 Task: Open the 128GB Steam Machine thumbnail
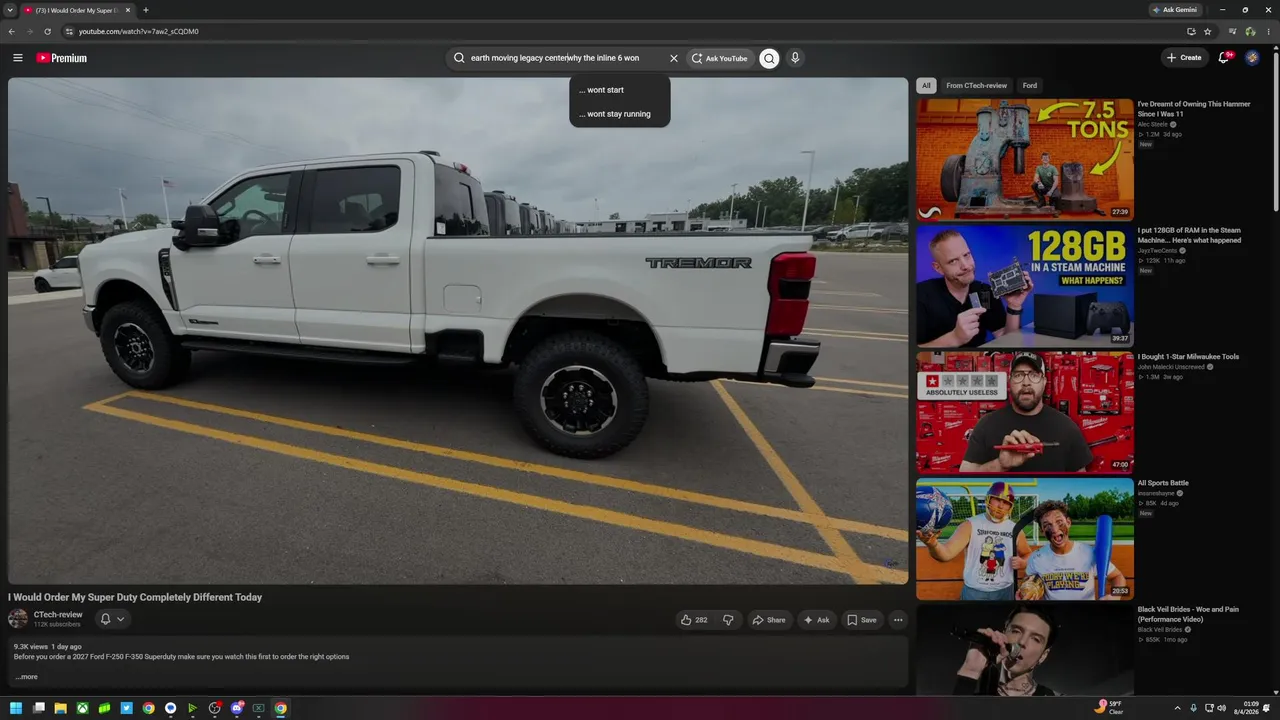pos(1025,286)
